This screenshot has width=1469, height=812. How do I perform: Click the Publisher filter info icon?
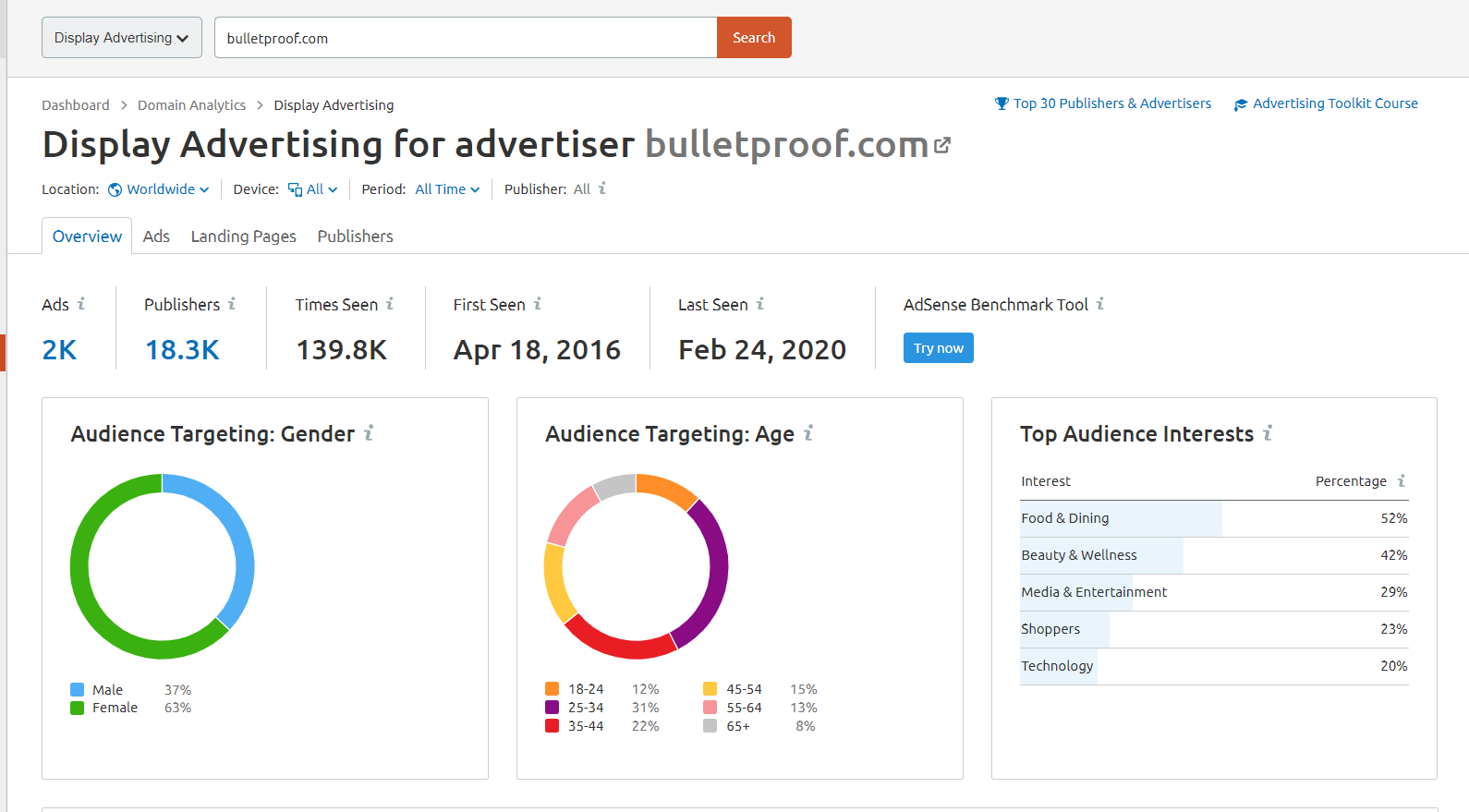[x=602, y=188]
